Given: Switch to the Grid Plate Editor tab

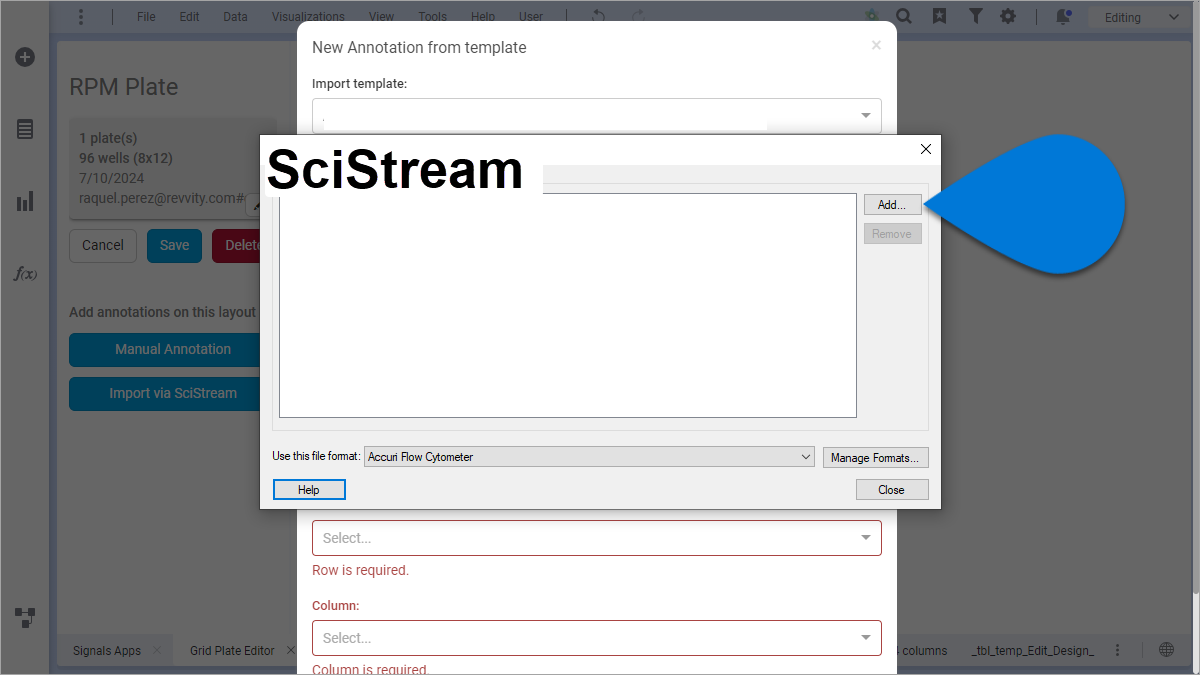Looking at the screenshot, I should click(x=232, y=650).
